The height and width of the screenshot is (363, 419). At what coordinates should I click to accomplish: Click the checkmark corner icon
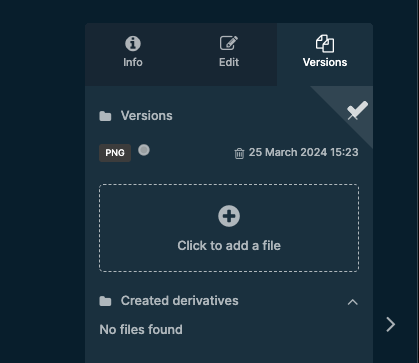click(x=357, y=110)
